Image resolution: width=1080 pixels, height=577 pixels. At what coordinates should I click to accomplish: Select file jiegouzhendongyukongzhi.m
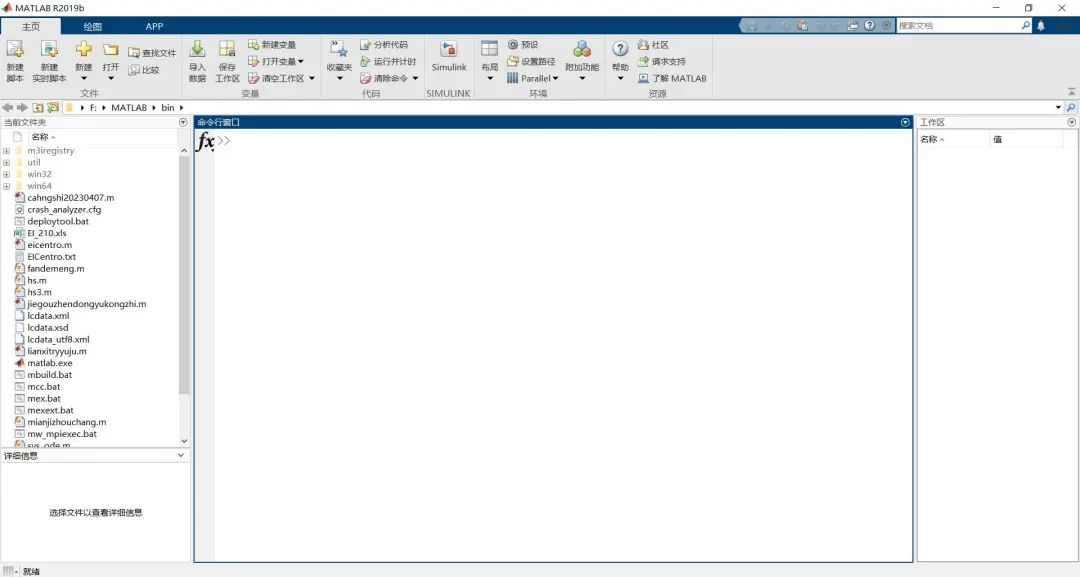tap(86, 304)
